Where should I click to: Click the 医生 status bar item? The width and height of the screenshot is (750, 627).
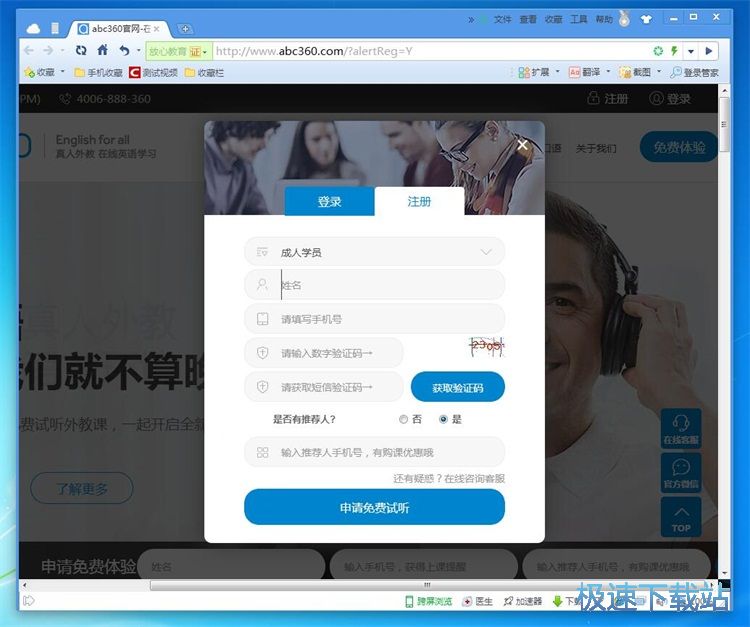478,601
